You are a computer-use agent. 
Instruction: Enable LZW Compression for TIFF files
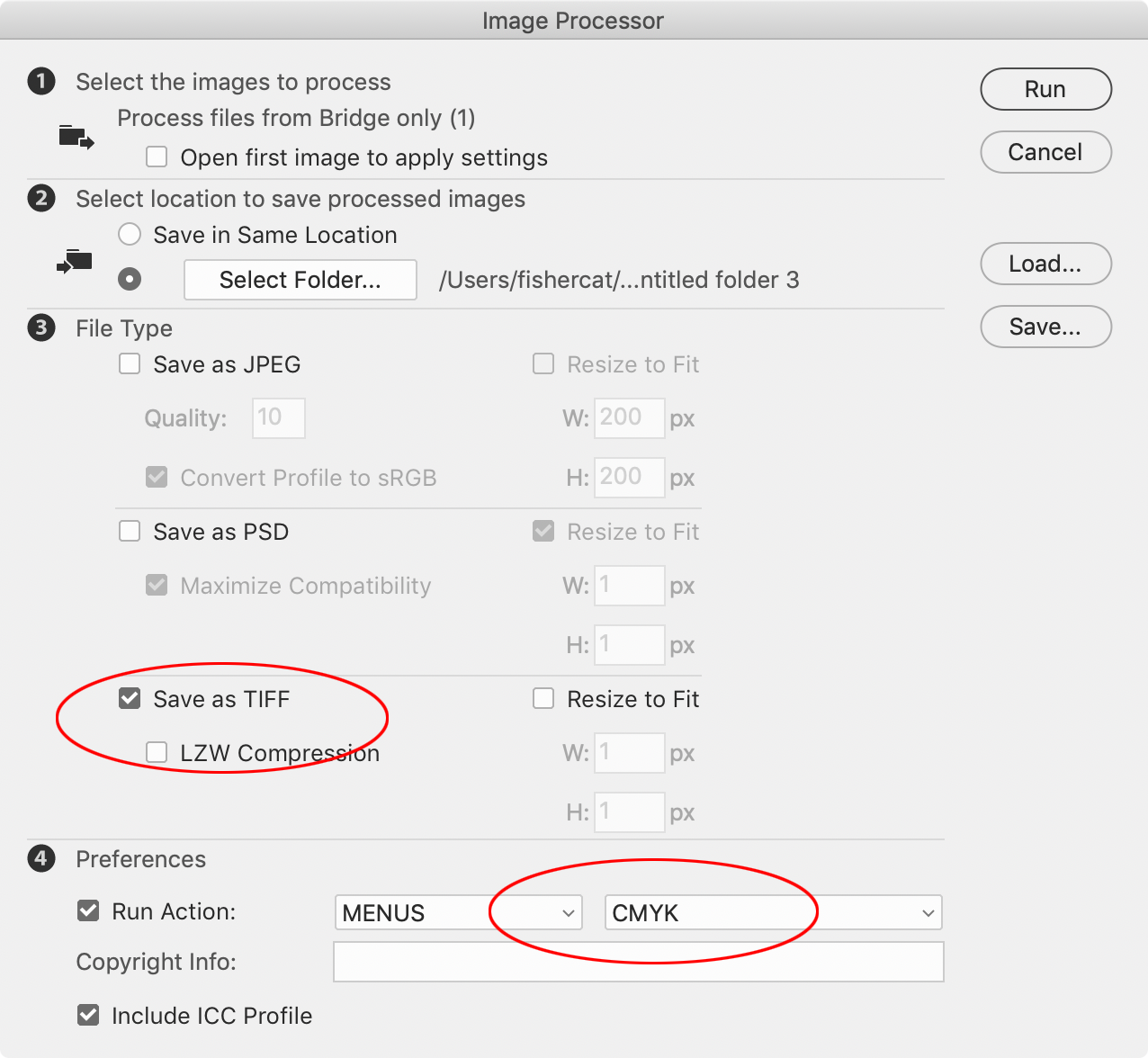157,752
